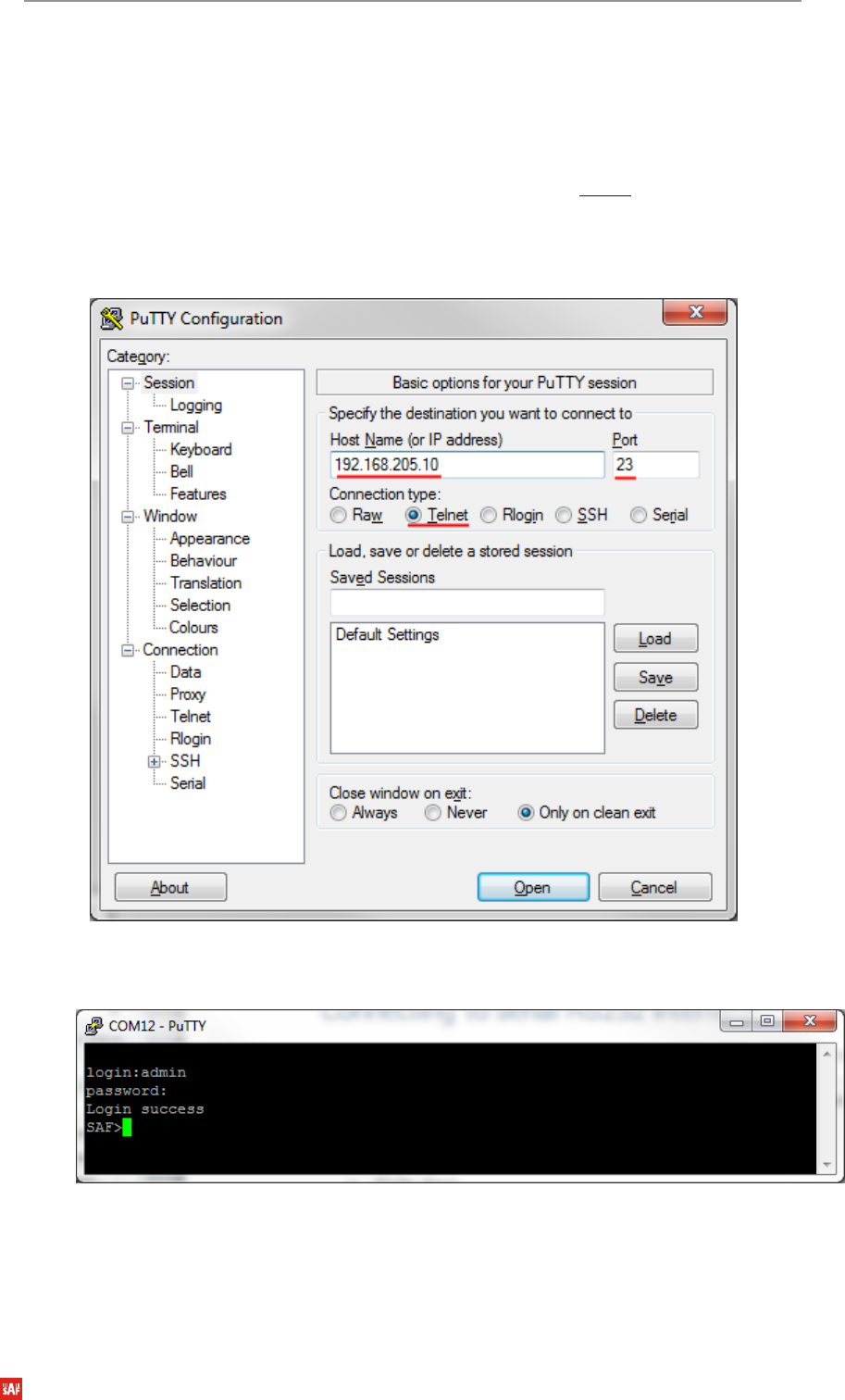Open the Behaviour settings category
The height and width of the screenshot is (1400, 845).
tap(204, 561)
